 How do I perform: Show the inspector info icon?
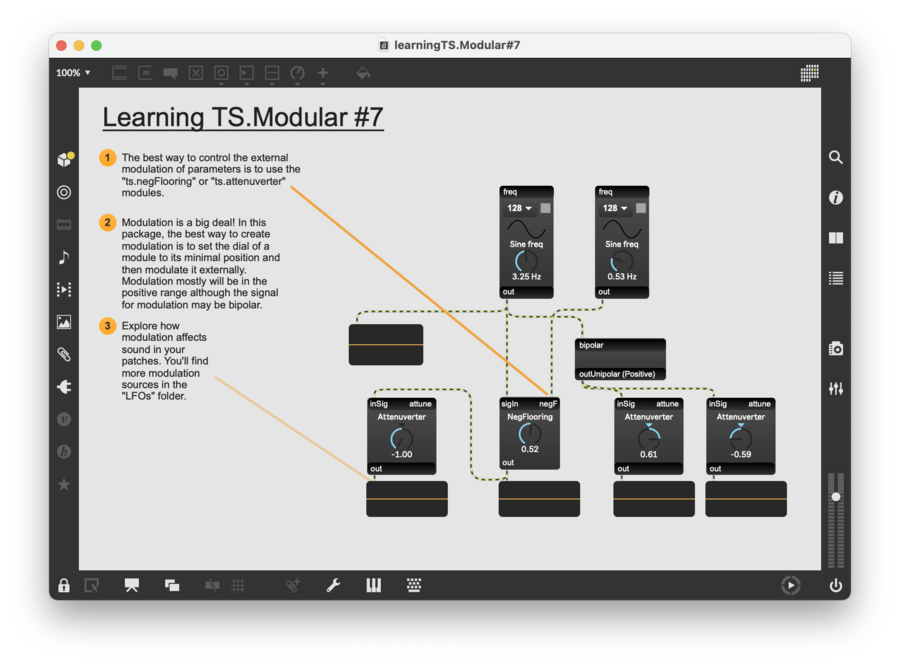836,198
